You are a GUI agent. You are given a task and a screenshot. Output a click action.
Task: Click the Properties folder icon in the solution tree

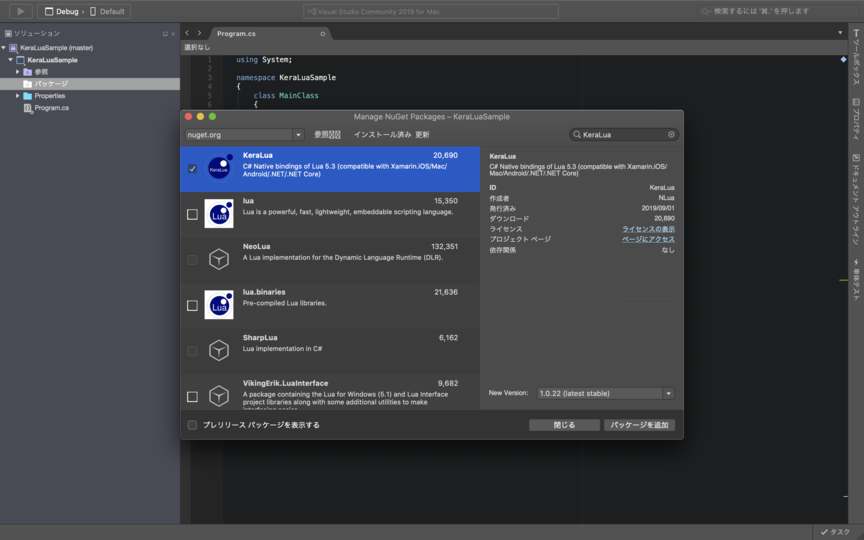pyautogui.click(x=28, y=96)
